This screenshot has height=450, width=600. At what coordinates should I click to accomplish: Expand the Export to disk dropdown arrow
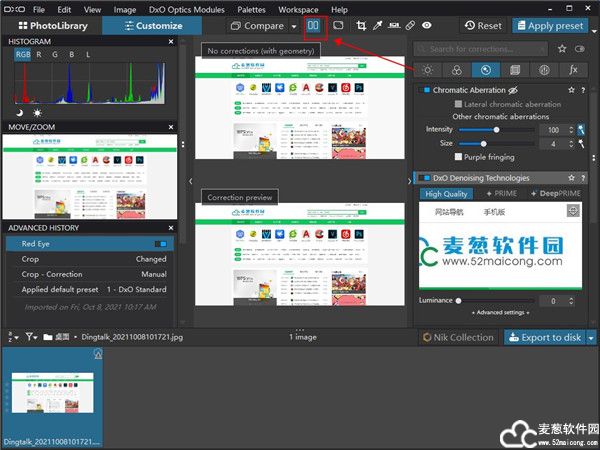click(x=591, y=338)
